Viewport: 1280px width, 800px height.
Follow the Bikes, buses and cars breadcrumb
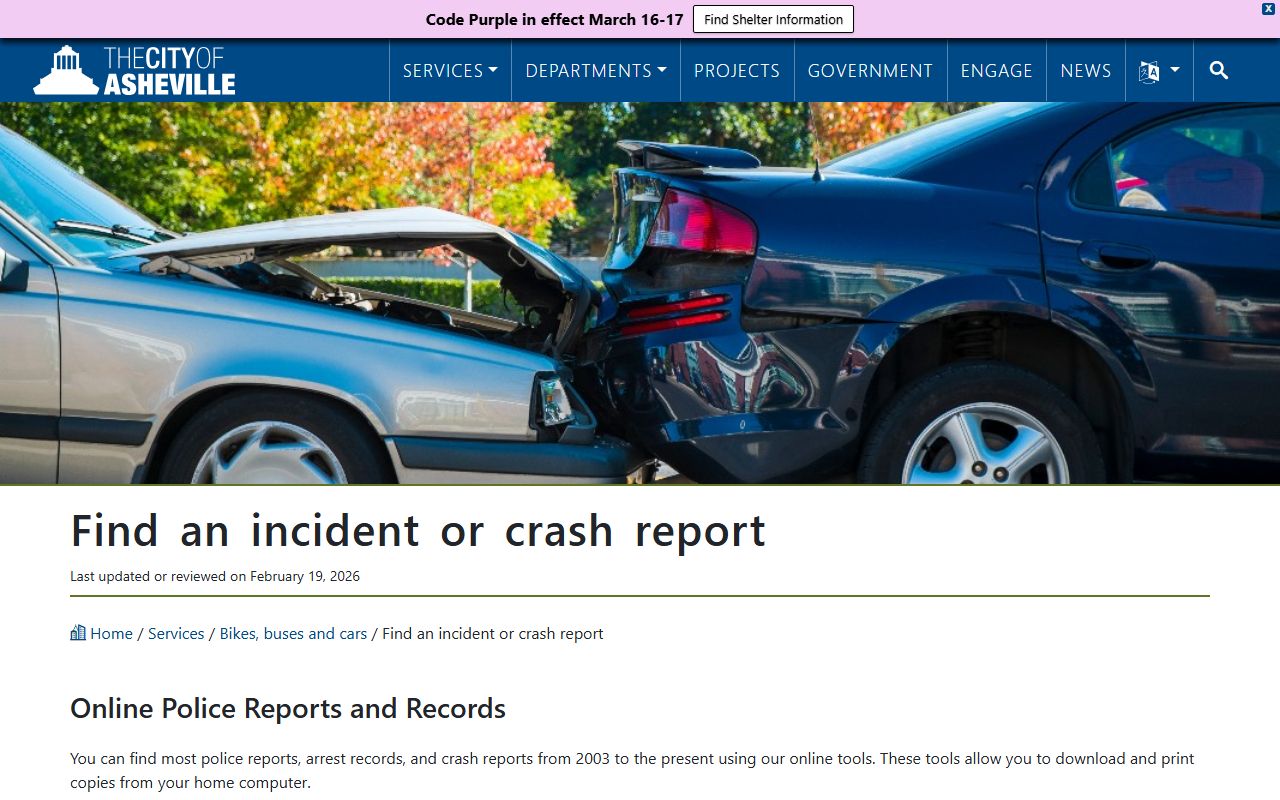pos(293,633)
